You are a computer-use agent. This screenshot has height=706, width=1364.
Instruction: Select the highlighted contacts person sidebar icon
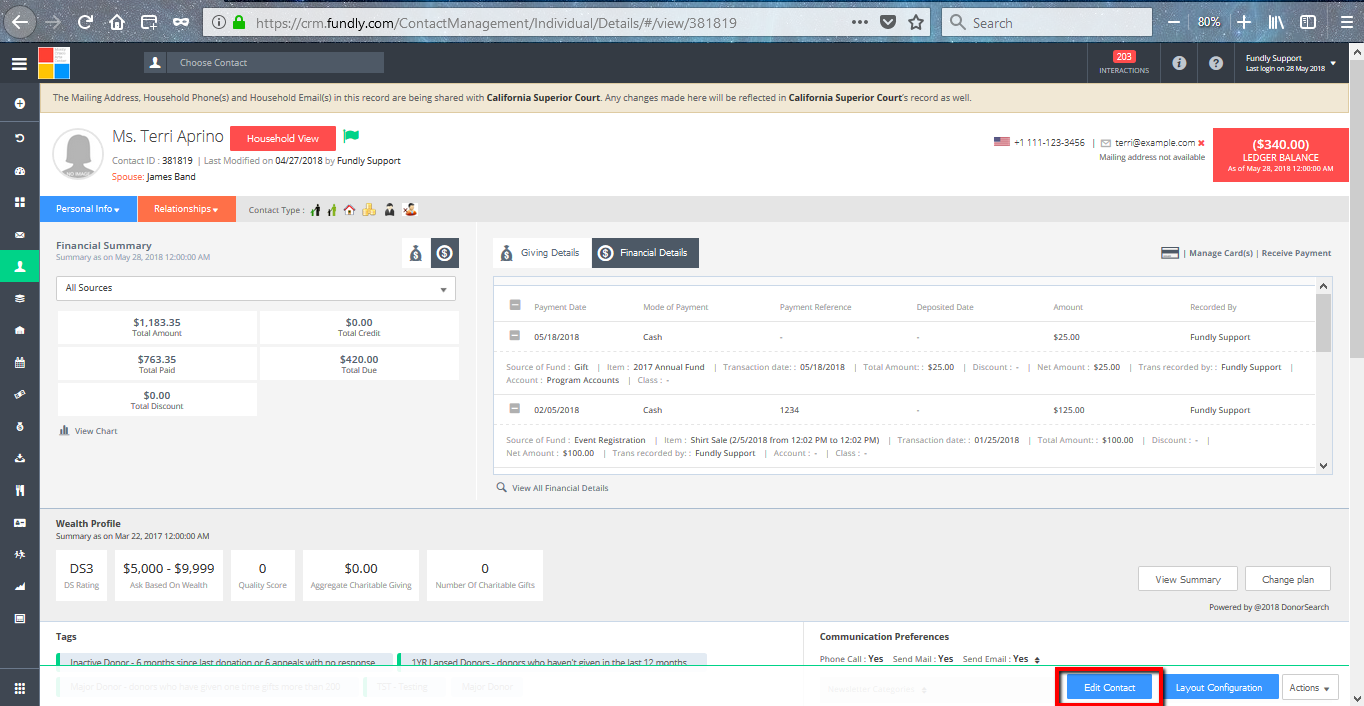pos(19,266)
